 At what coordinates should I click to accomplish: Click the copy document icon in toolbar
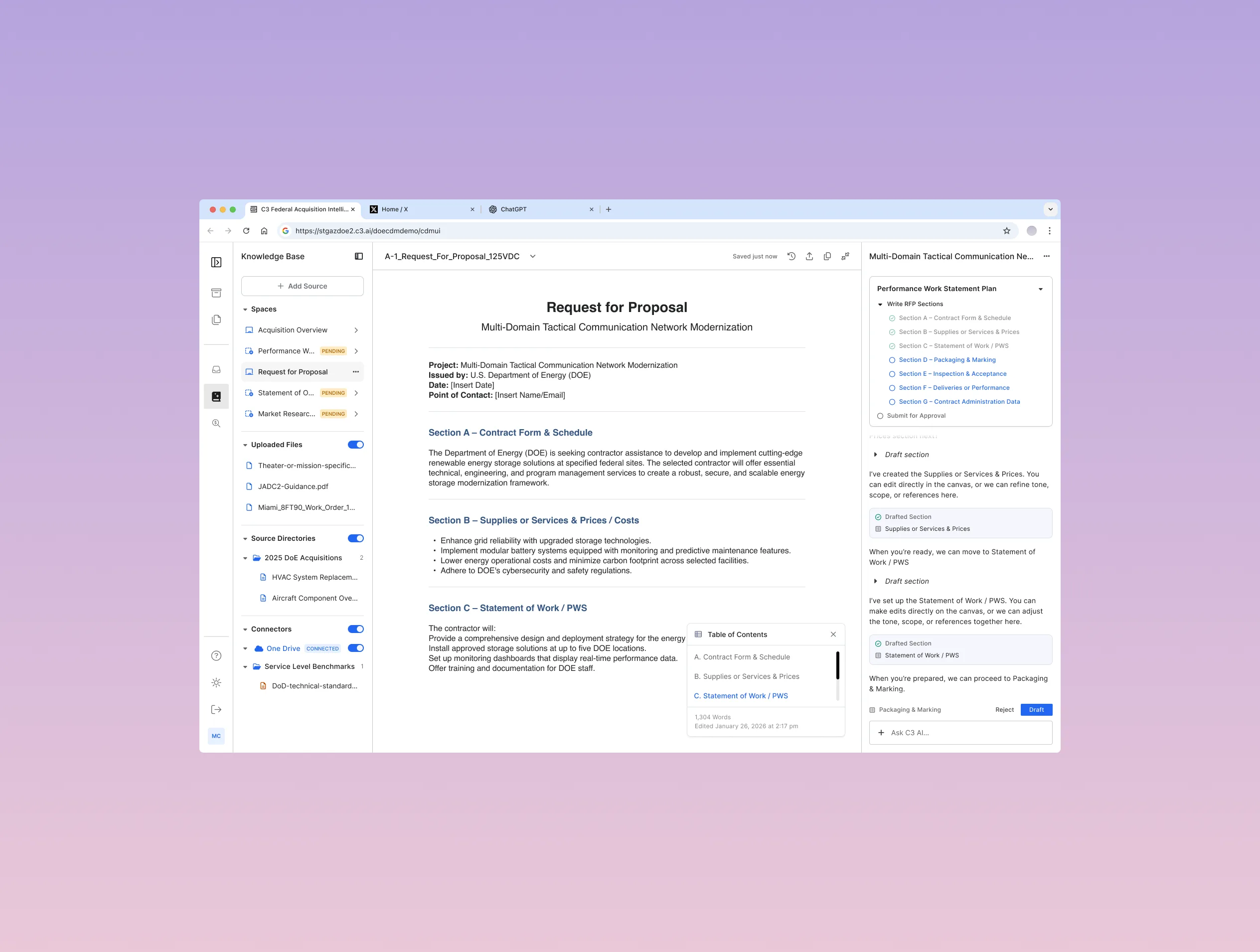(x=827, y=256)
